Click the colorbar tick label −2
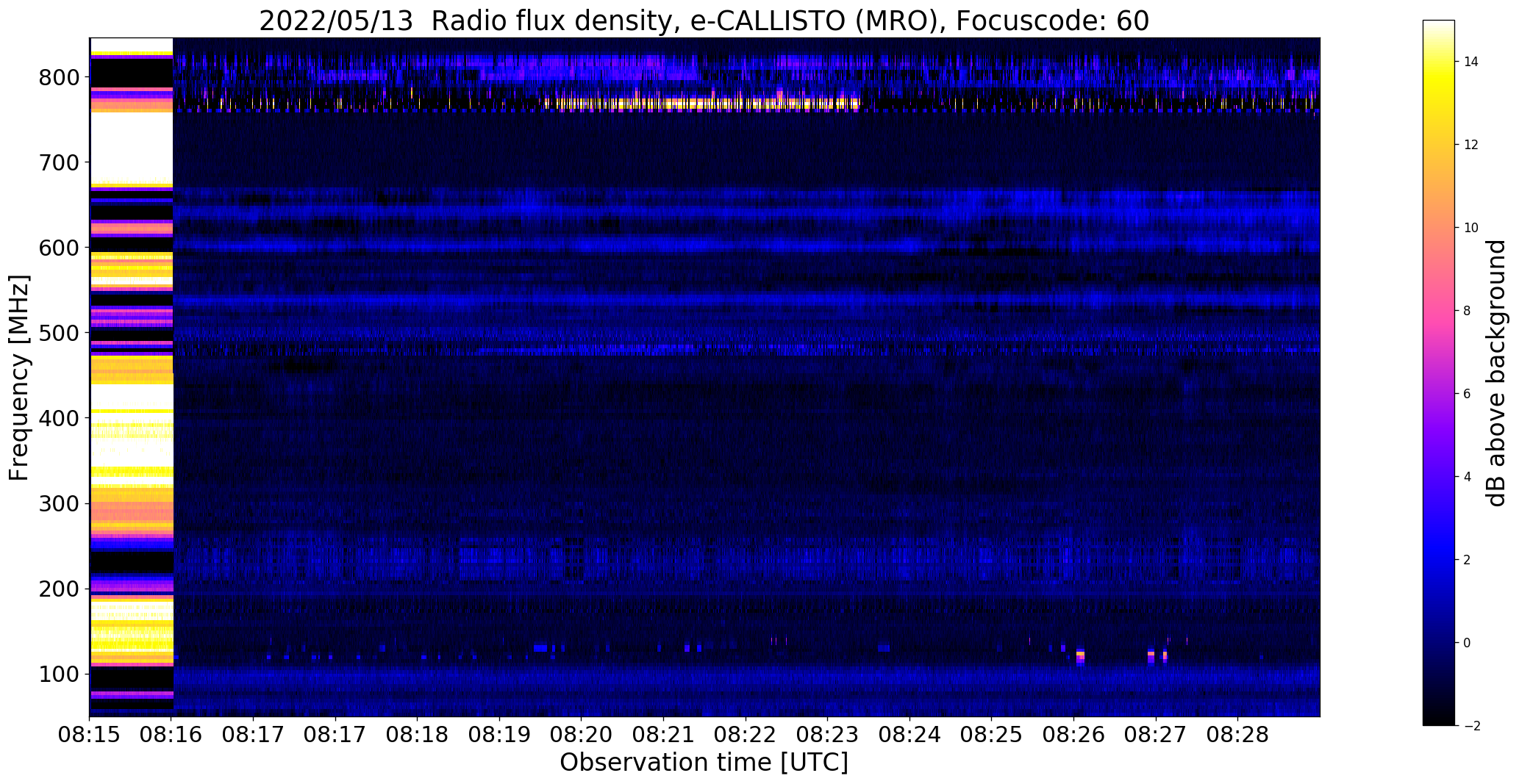This screenshot has height=784, width=1519. click(x=1471, y=726)
